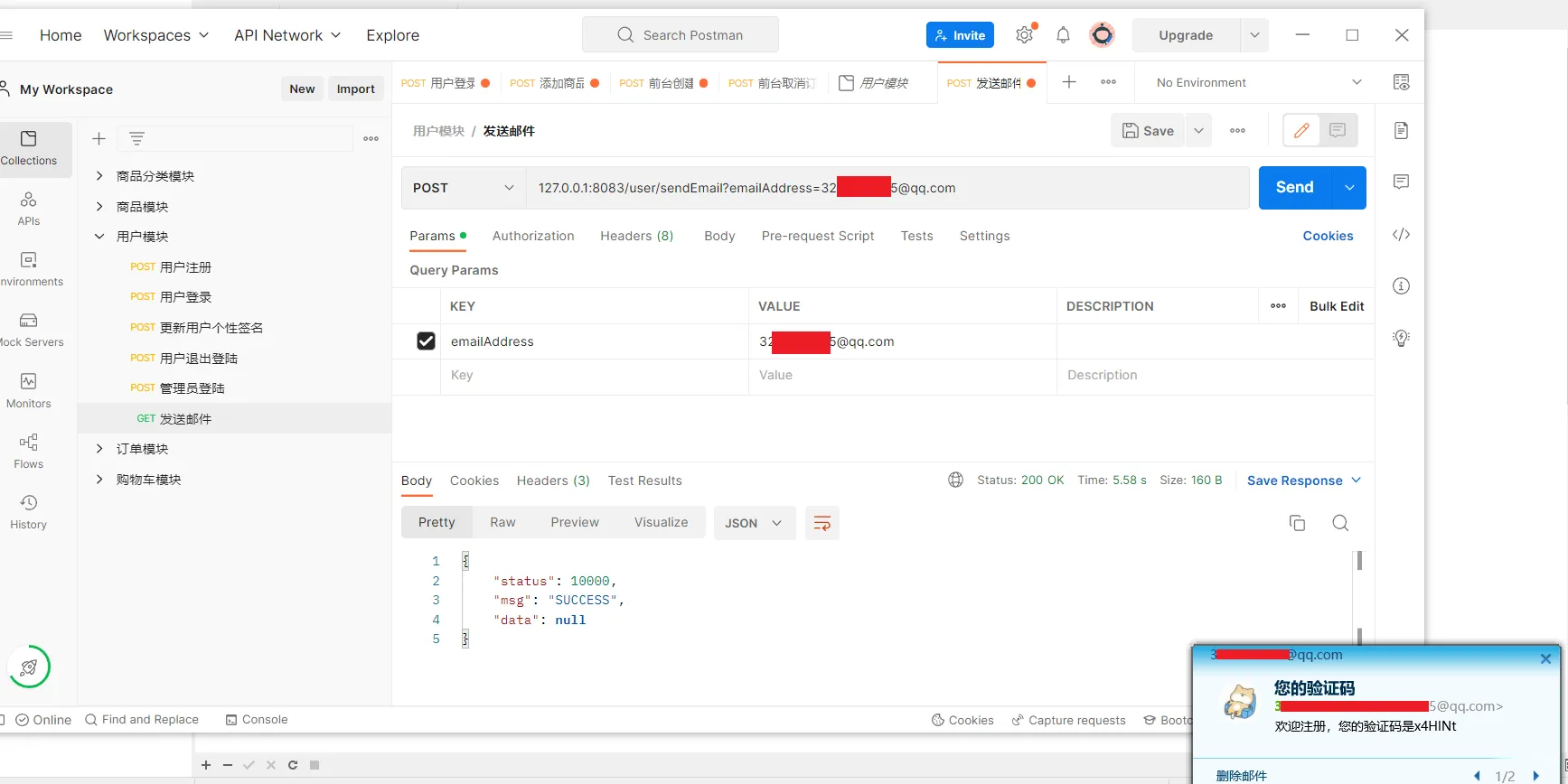
Task: Open the settings gear icon
Action: [1024, 35]
